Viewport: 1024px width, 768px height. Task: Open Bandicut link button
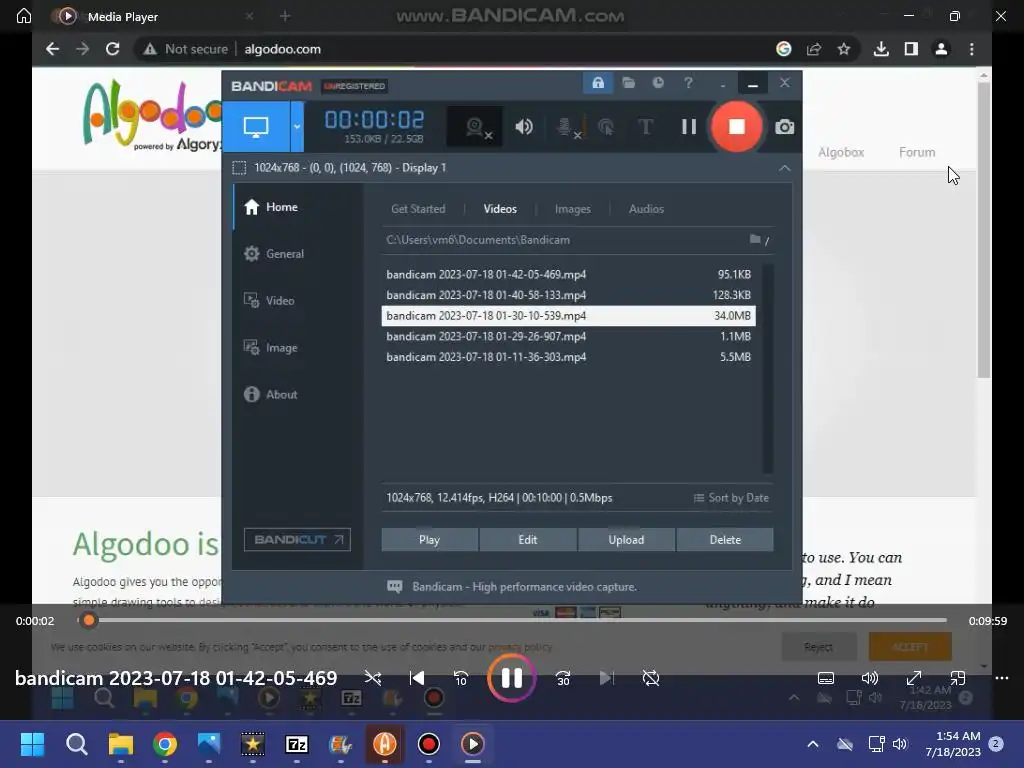297,540
